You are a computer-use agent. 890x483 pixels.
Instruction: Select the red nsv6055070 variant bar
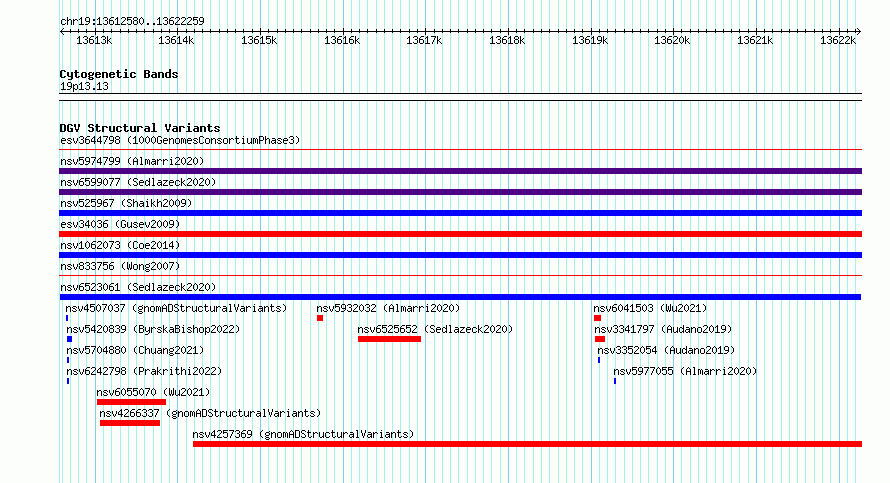pyautogui.click(x=131, y=402)
